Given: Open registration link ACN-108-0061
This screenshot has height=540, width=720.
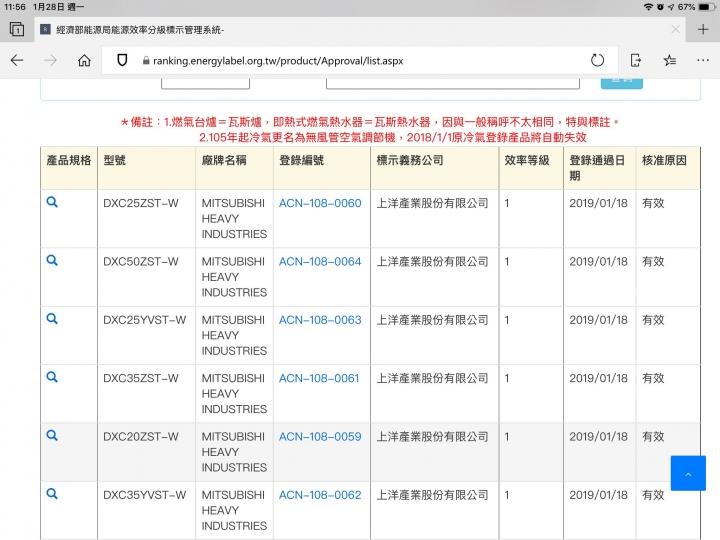Looking at the screenshot, I should click(x=319, y=378).
